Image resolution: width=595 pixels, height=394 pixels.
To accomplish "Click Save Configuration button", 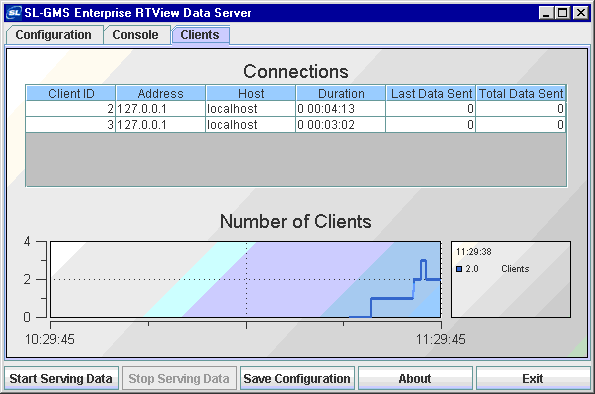I will (x=297, y=378).
